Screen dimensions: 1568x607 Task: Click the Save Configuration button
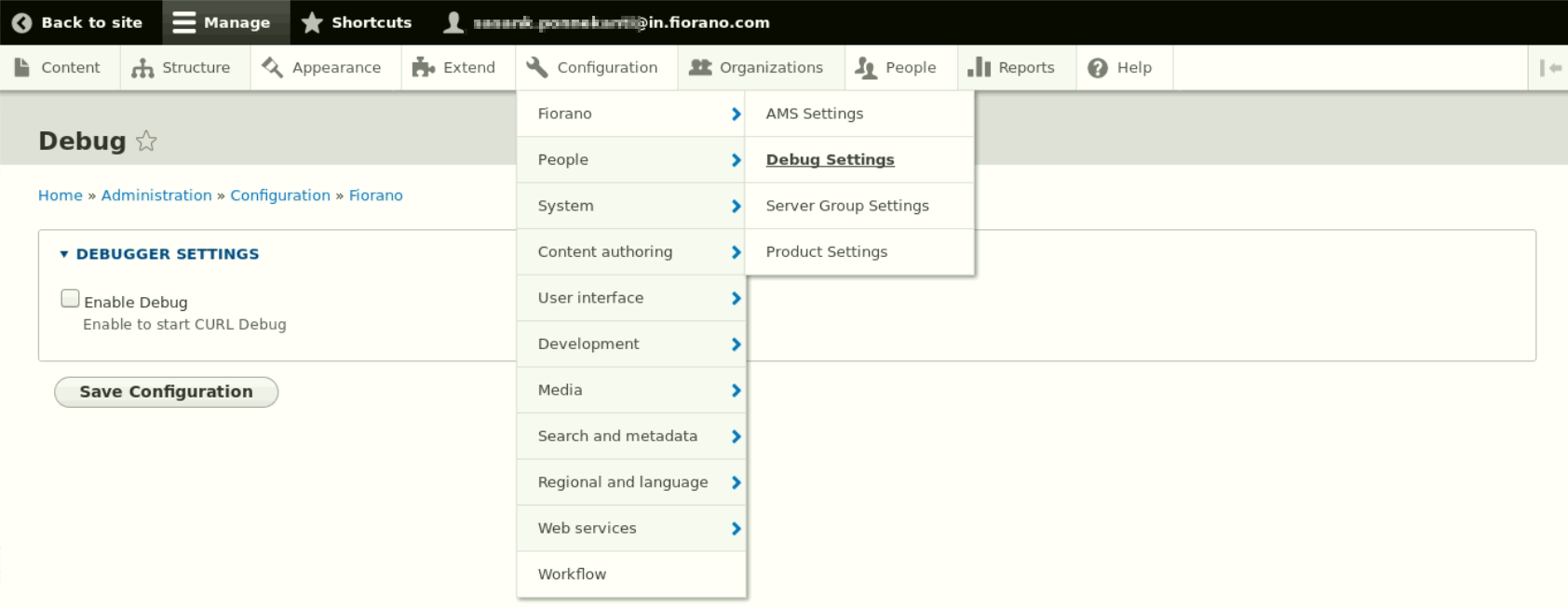(x=166, y=392)
